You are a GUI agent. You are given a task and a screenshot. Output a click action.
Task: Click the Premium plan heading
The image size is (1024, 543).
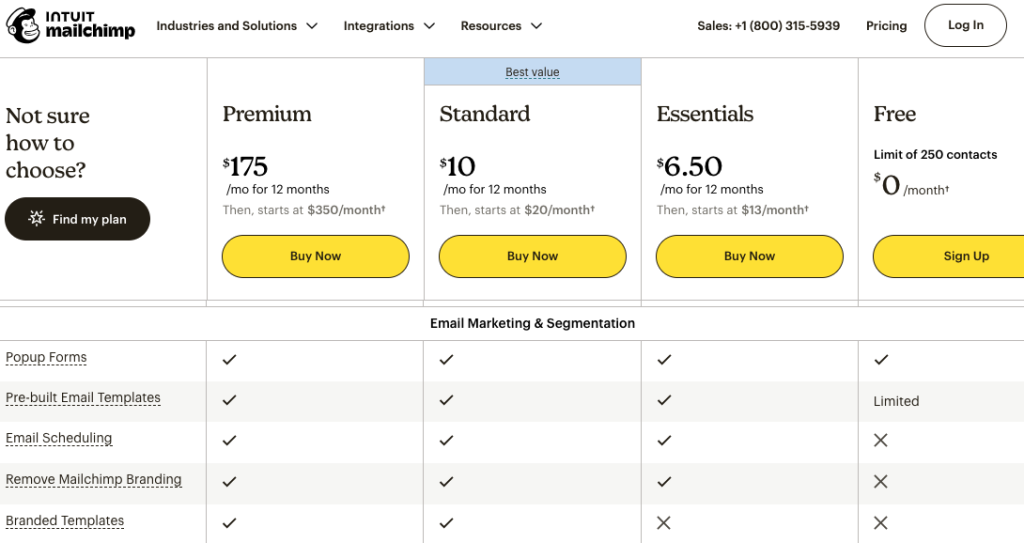tap(266, 114)
